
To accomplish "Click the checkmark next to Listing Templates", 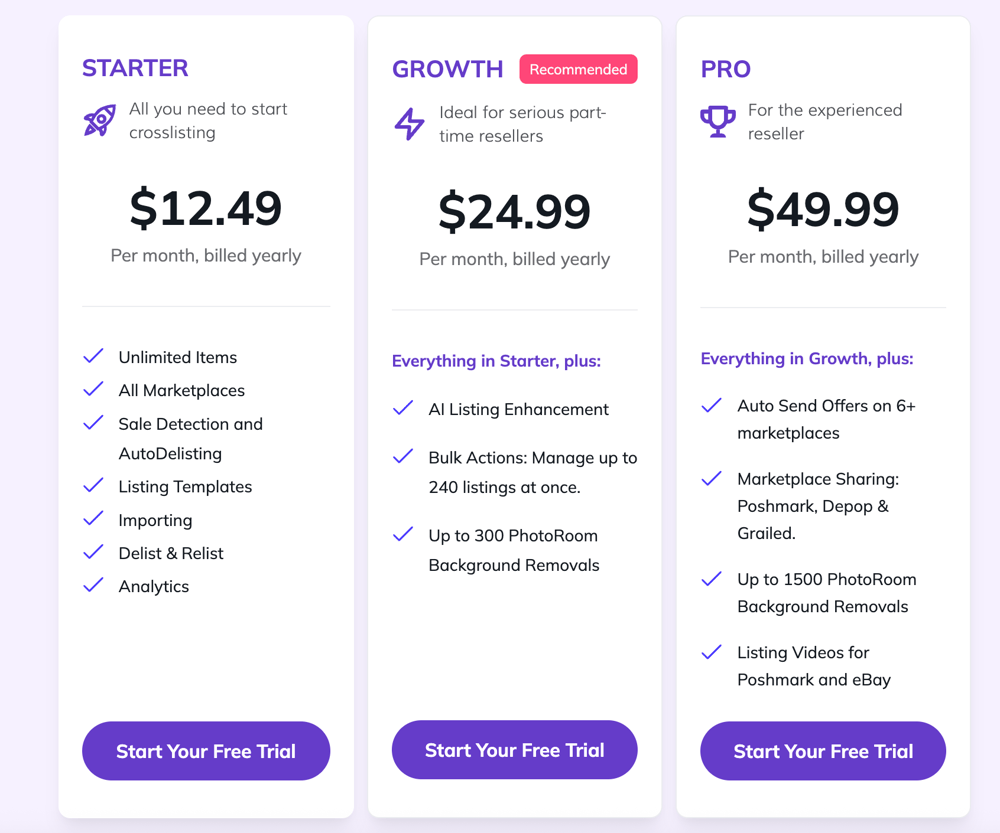I will pos(94,486).
